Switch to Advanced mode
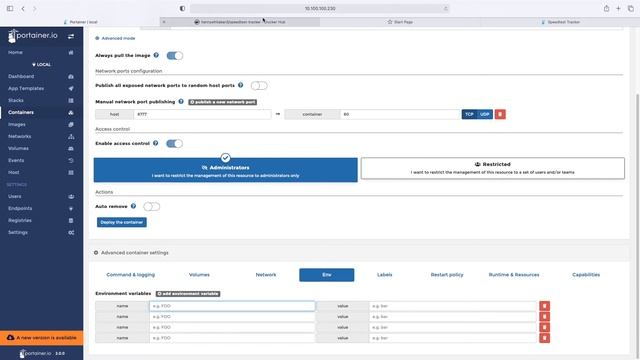Viewport: 640px width, 360px height. tap(115, 38)
